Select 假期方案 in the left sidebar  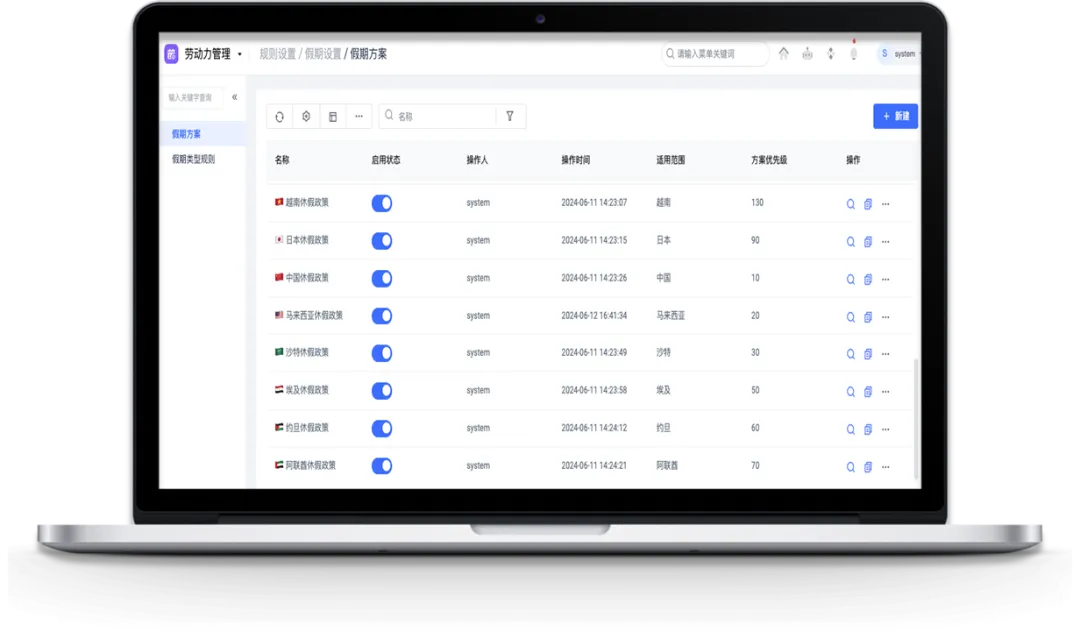[186, 134]
